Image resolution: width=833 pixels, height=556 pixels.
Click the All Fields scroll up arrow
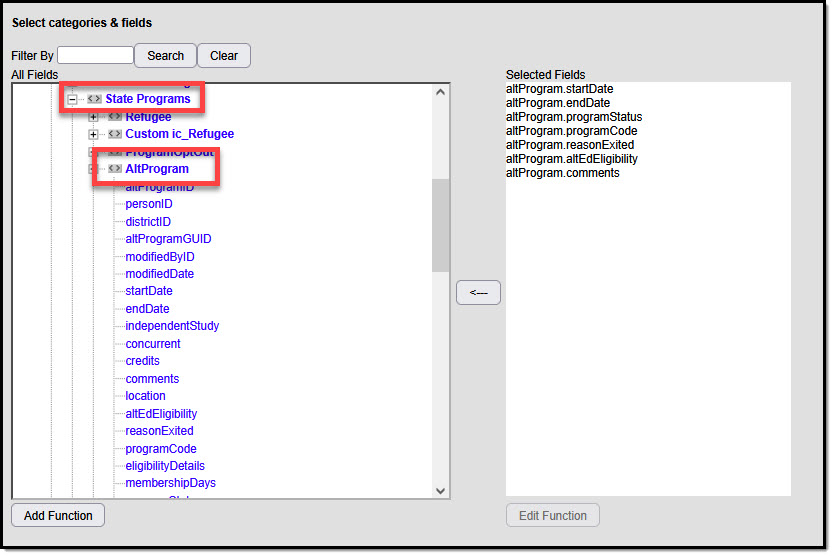[x=440, y=92]
